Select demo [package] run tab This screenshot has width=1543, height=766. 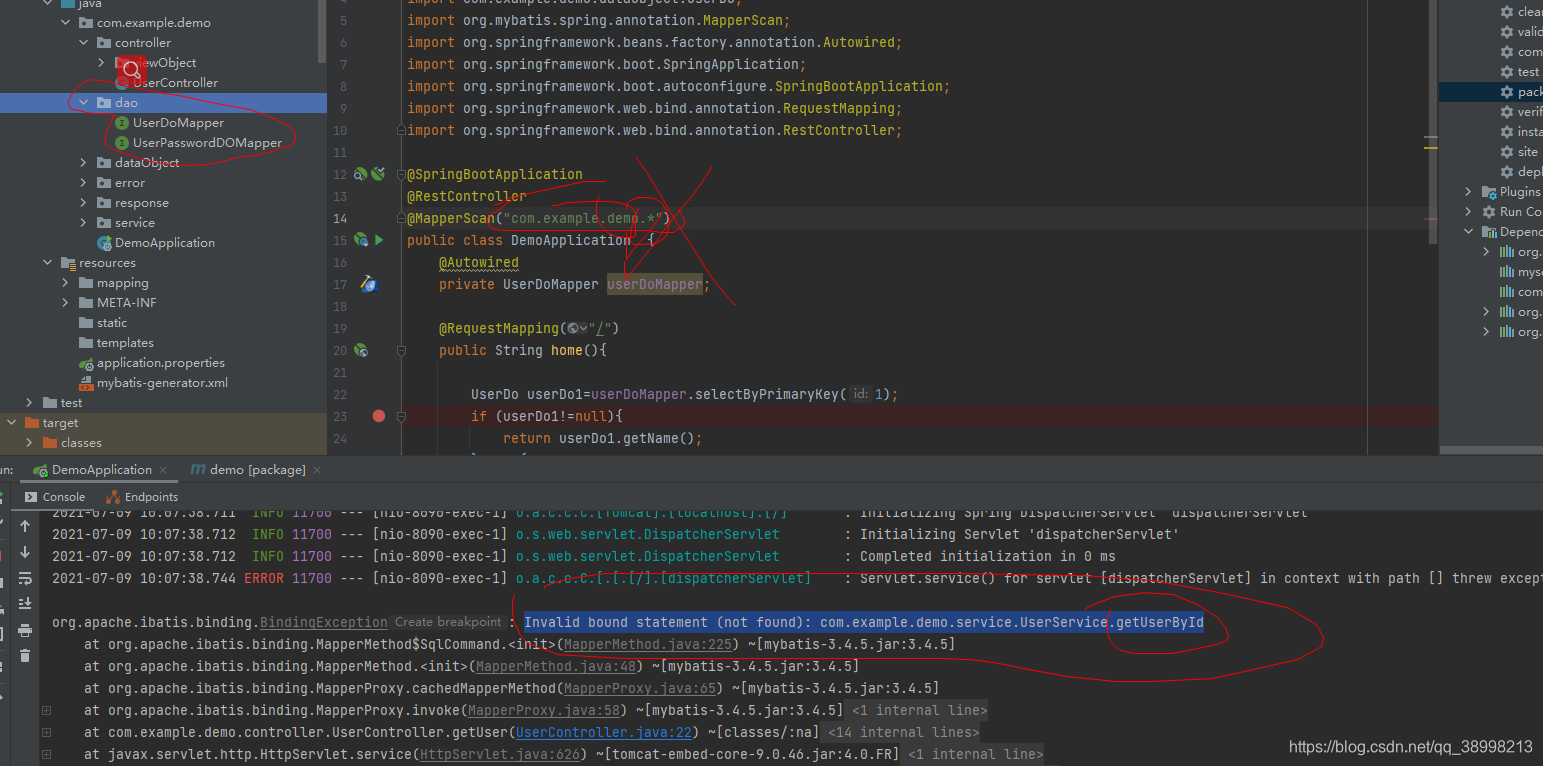point(248,470)
